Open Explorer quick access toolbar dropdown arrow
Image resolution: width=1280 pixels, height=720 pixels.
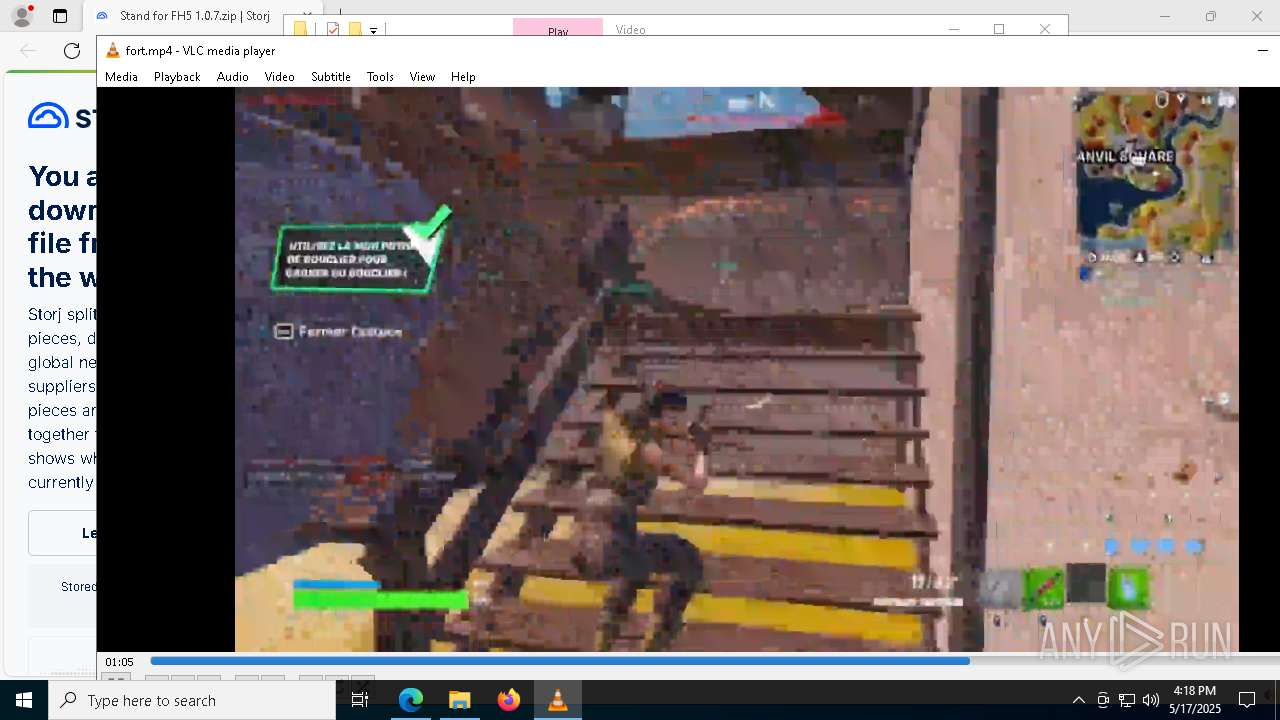point(373,31)
